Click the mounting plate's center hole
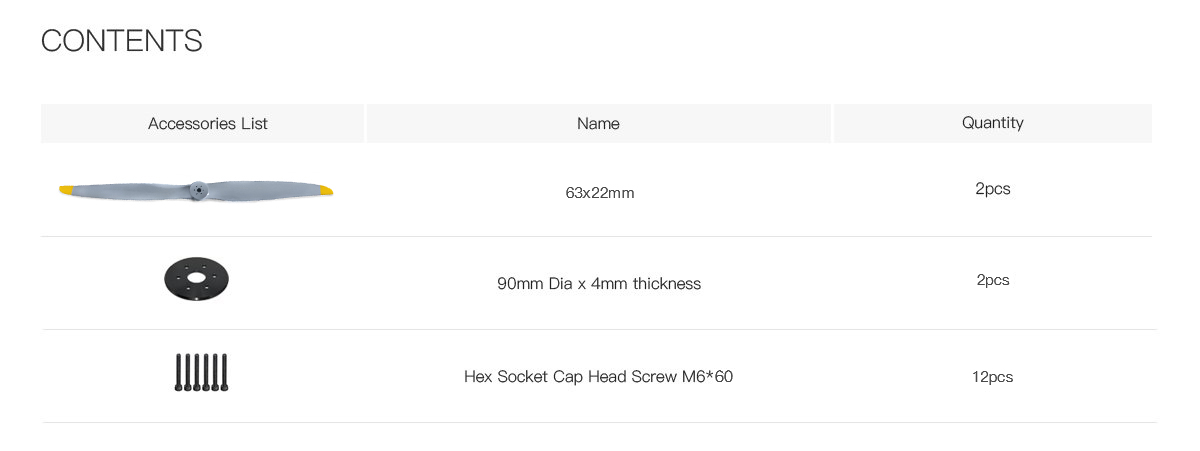 (x=197, y=279)
